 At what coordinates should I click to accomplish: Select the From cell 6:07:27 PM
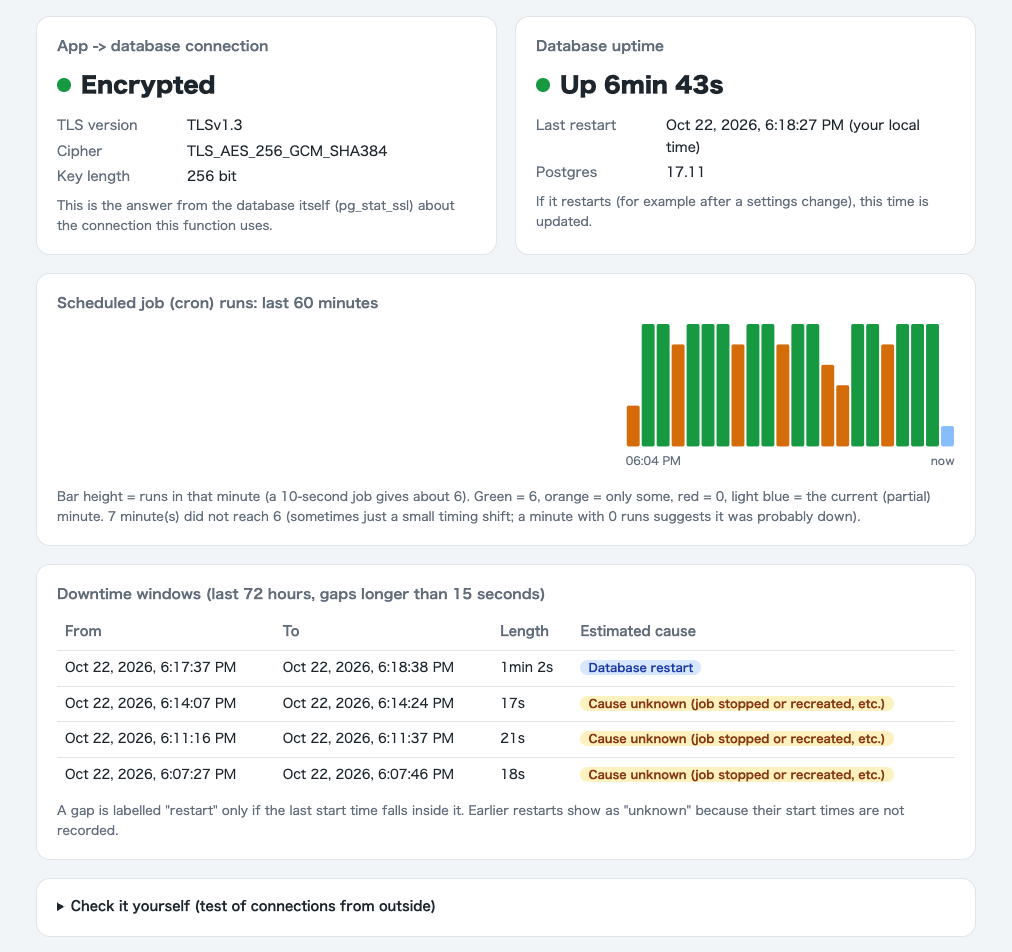point(150,775)
